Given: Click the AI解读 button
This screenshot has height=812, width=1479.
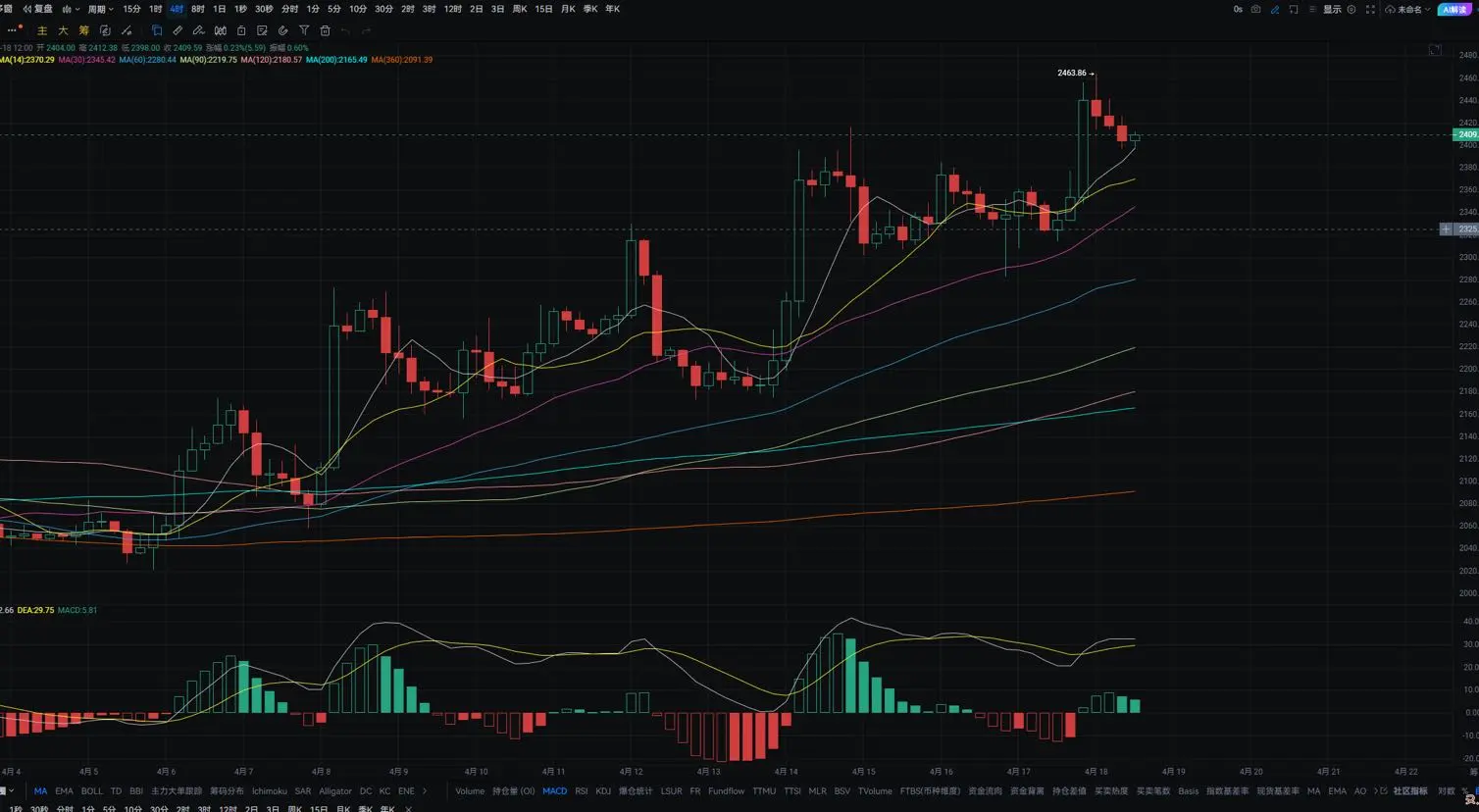Looking at the screenshot, I should pyautogui.click(x=1453, y=9).
